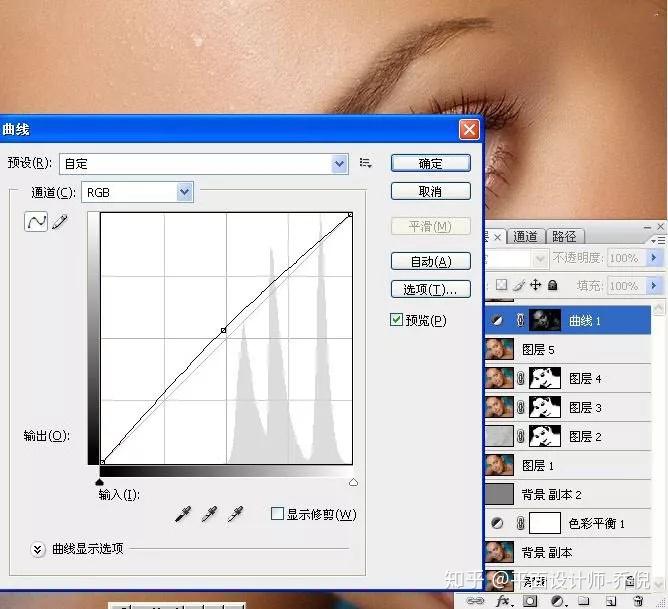Click the 自动 Auto button

point(431,261)
